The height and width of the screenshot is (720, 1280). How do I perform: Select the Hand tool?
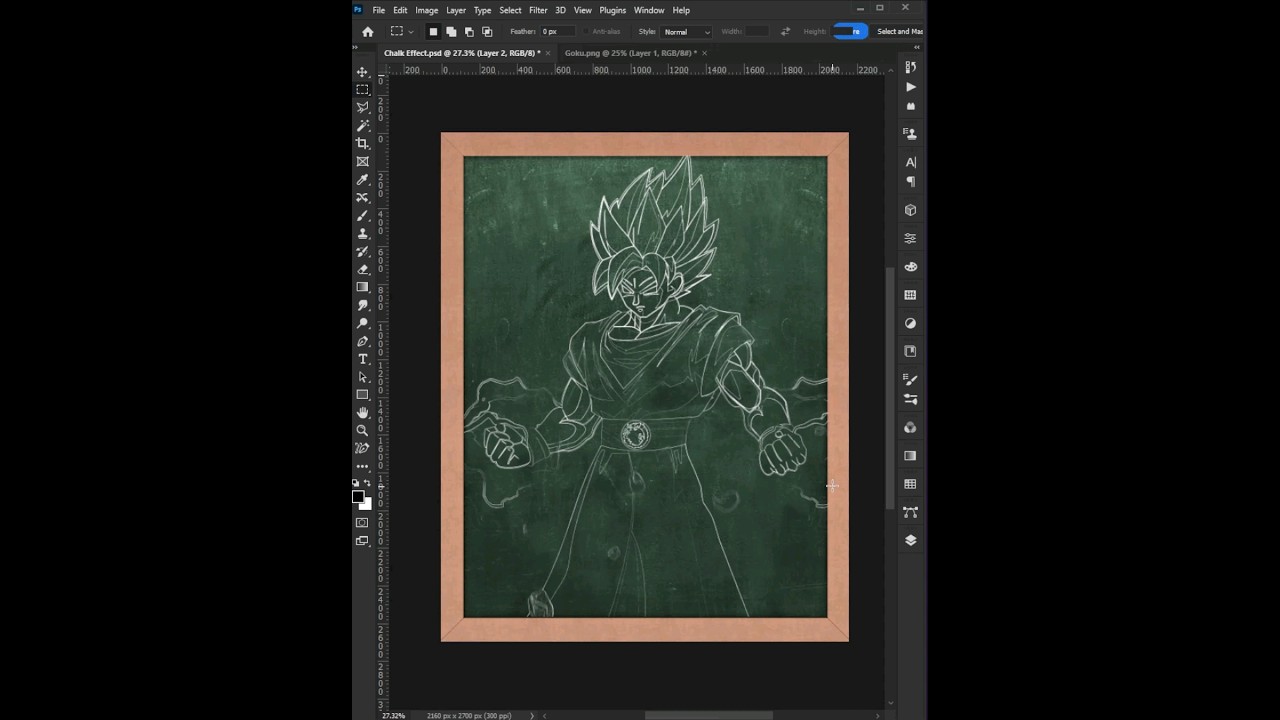(362, 413)
